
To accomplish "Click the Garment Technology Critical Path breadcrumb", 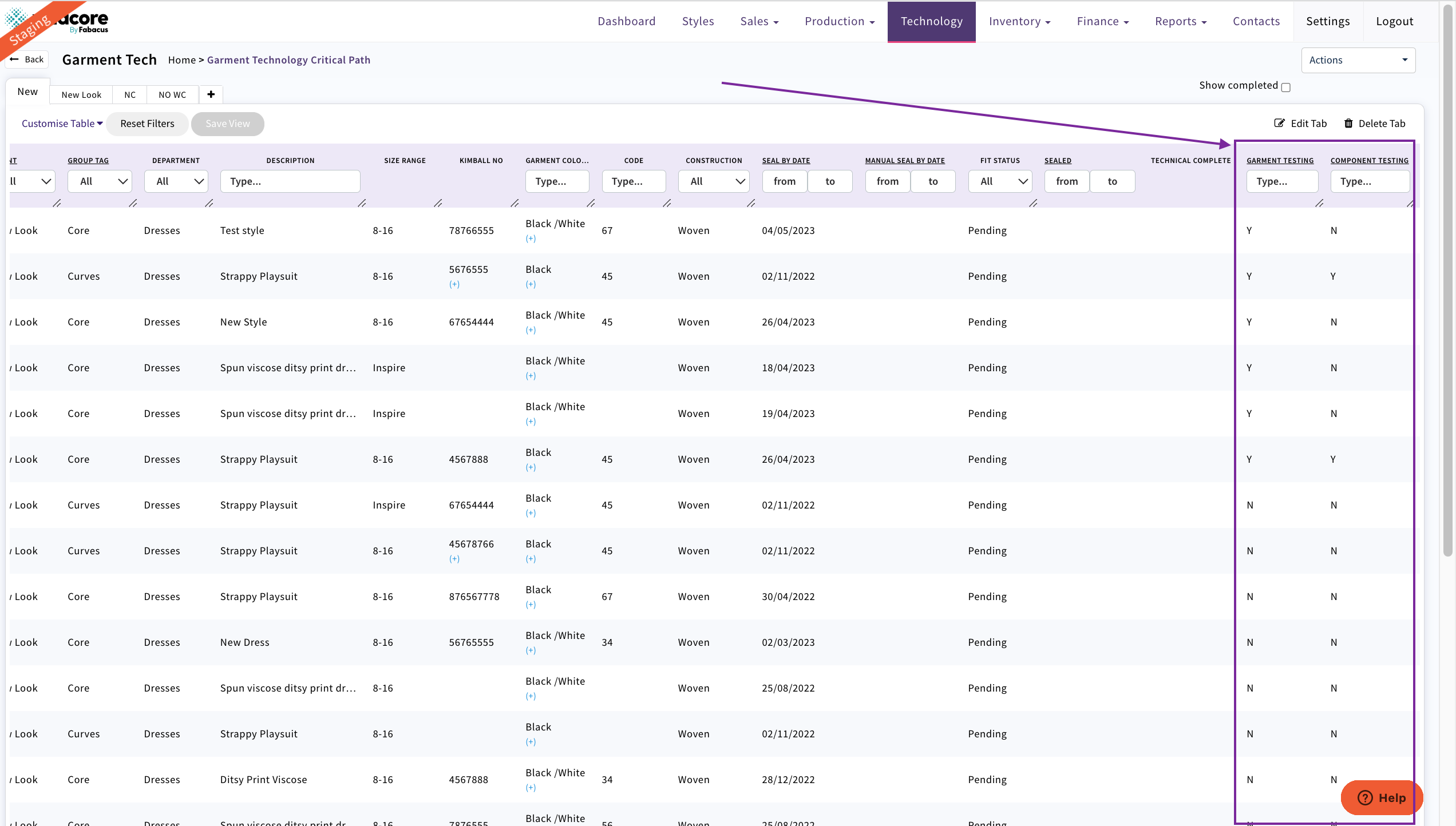I will tap(288, 60).
